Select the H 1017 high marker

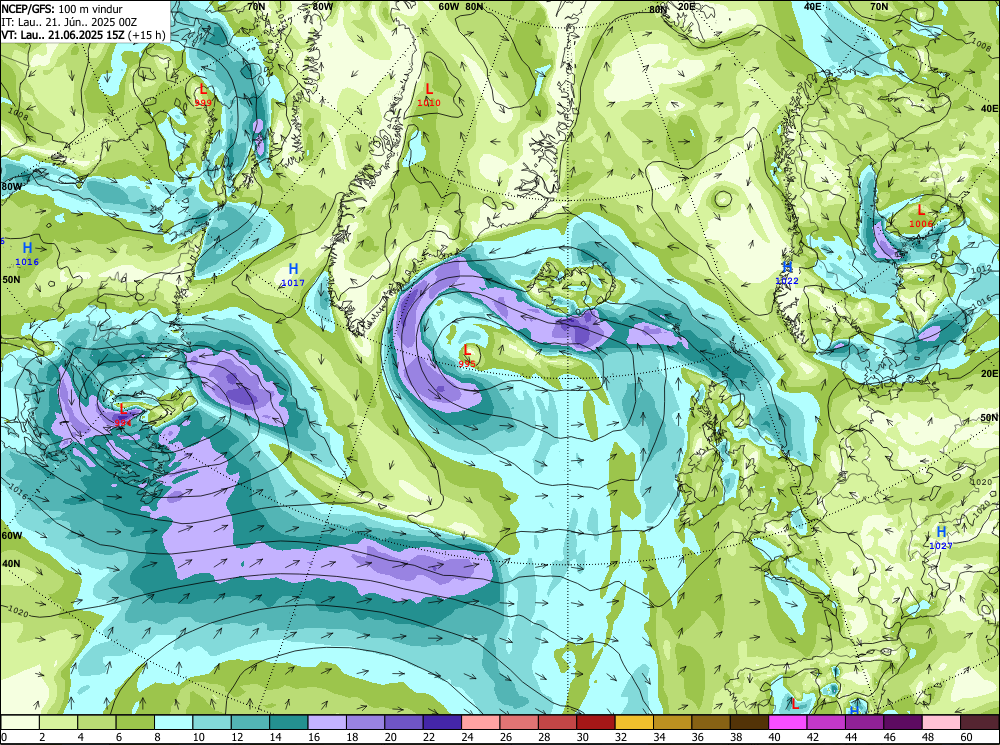click(x=293, y=274)
